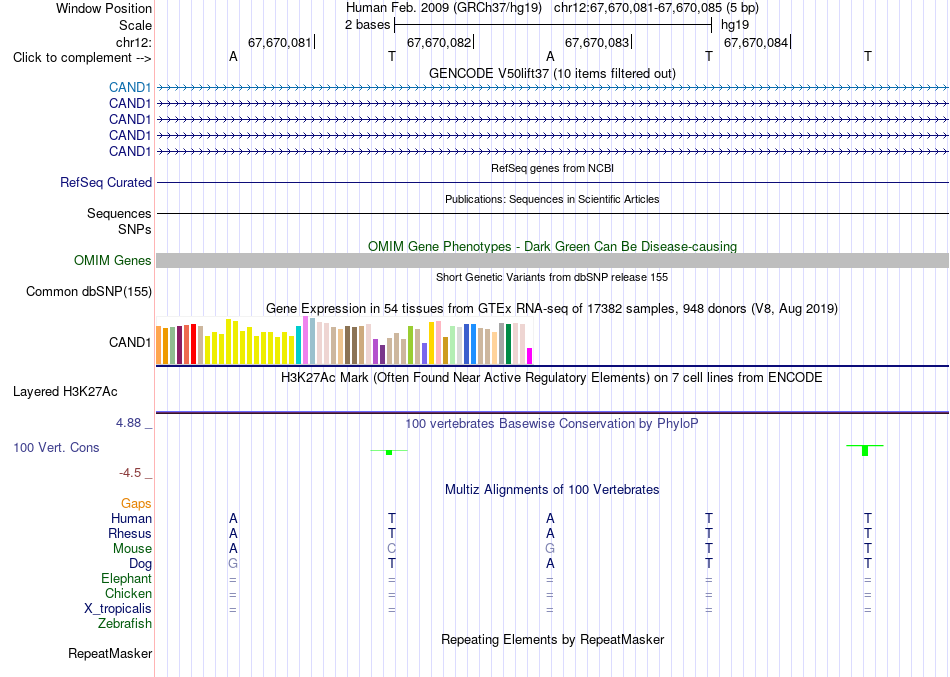Screen dimensions: 950x677
Task: Select the light-blue CAND1 transcript label
Action: coord(130,87)
